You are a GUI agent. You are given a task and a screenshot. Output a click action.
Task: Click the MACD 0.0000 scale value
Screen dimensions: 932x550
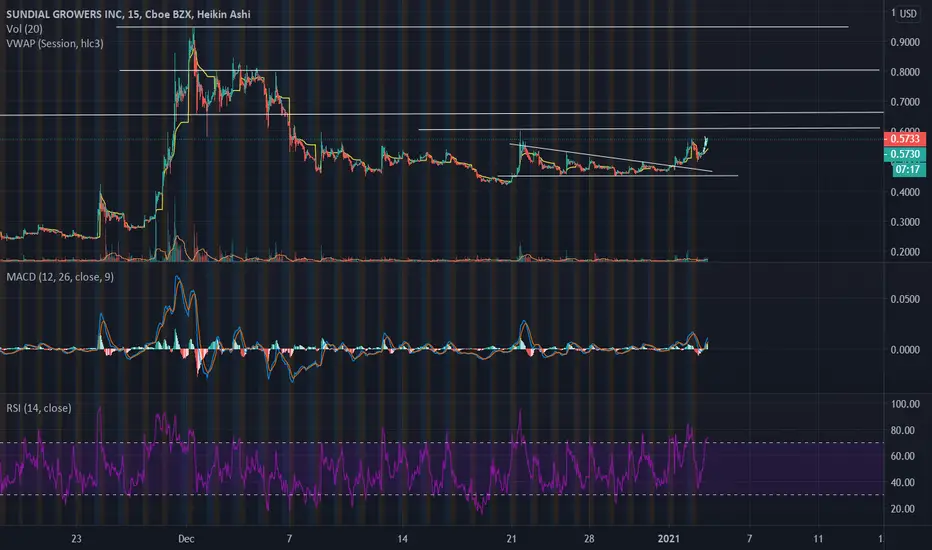[905, 350]
